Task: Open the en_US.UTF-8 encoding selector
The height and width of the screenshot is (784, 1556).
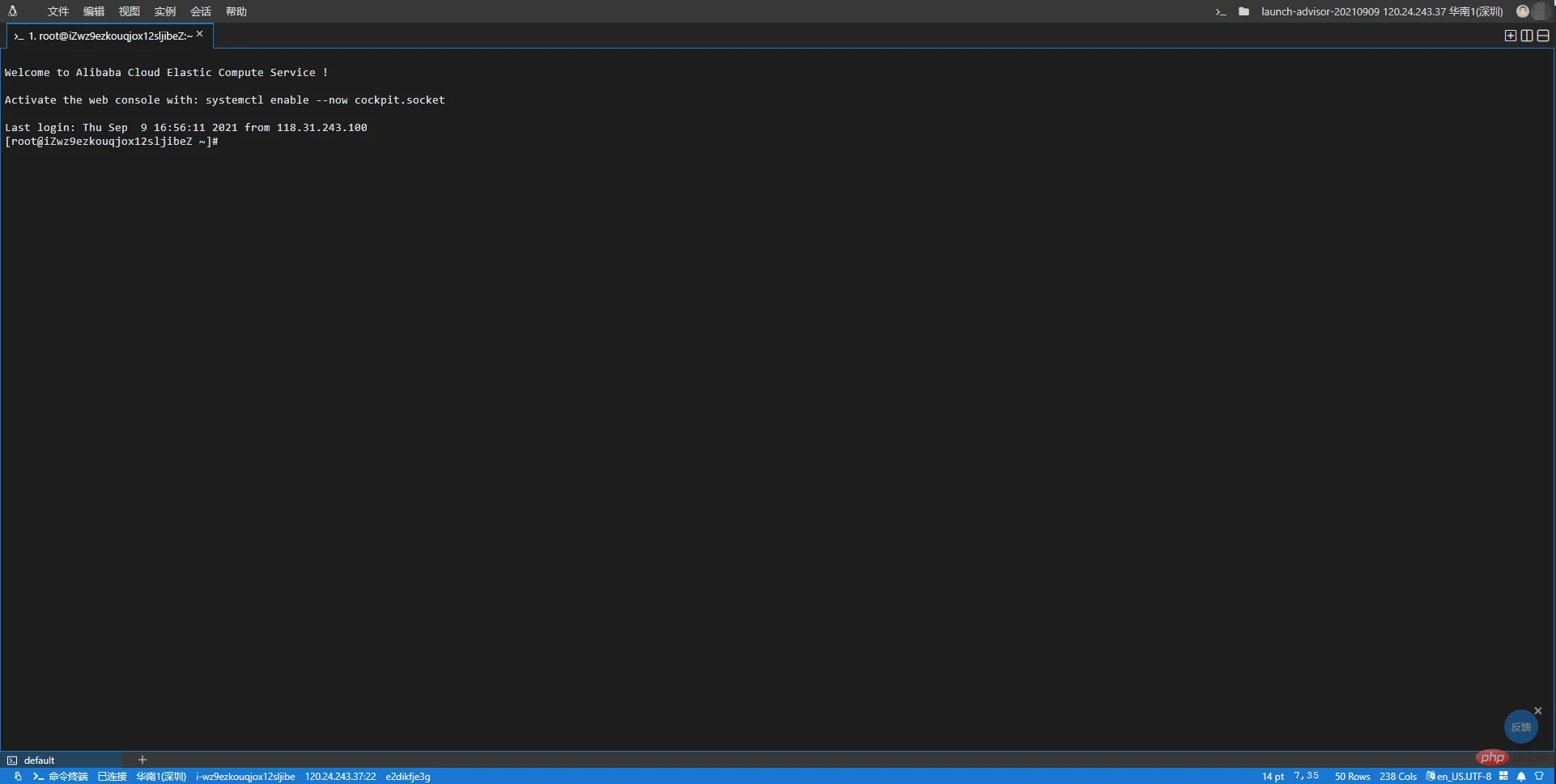Action: point(1459,777)
